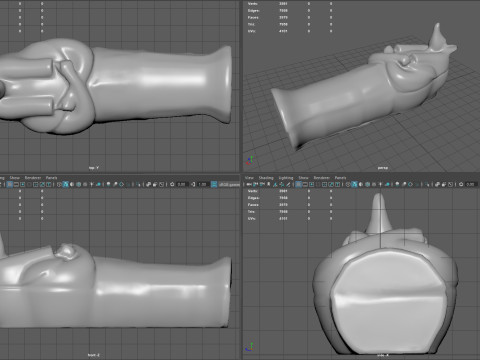The height and width of the screenshot is (360, 480).
Task: Click Shadows icon in side view toolbar
Action: coord(387,184)
